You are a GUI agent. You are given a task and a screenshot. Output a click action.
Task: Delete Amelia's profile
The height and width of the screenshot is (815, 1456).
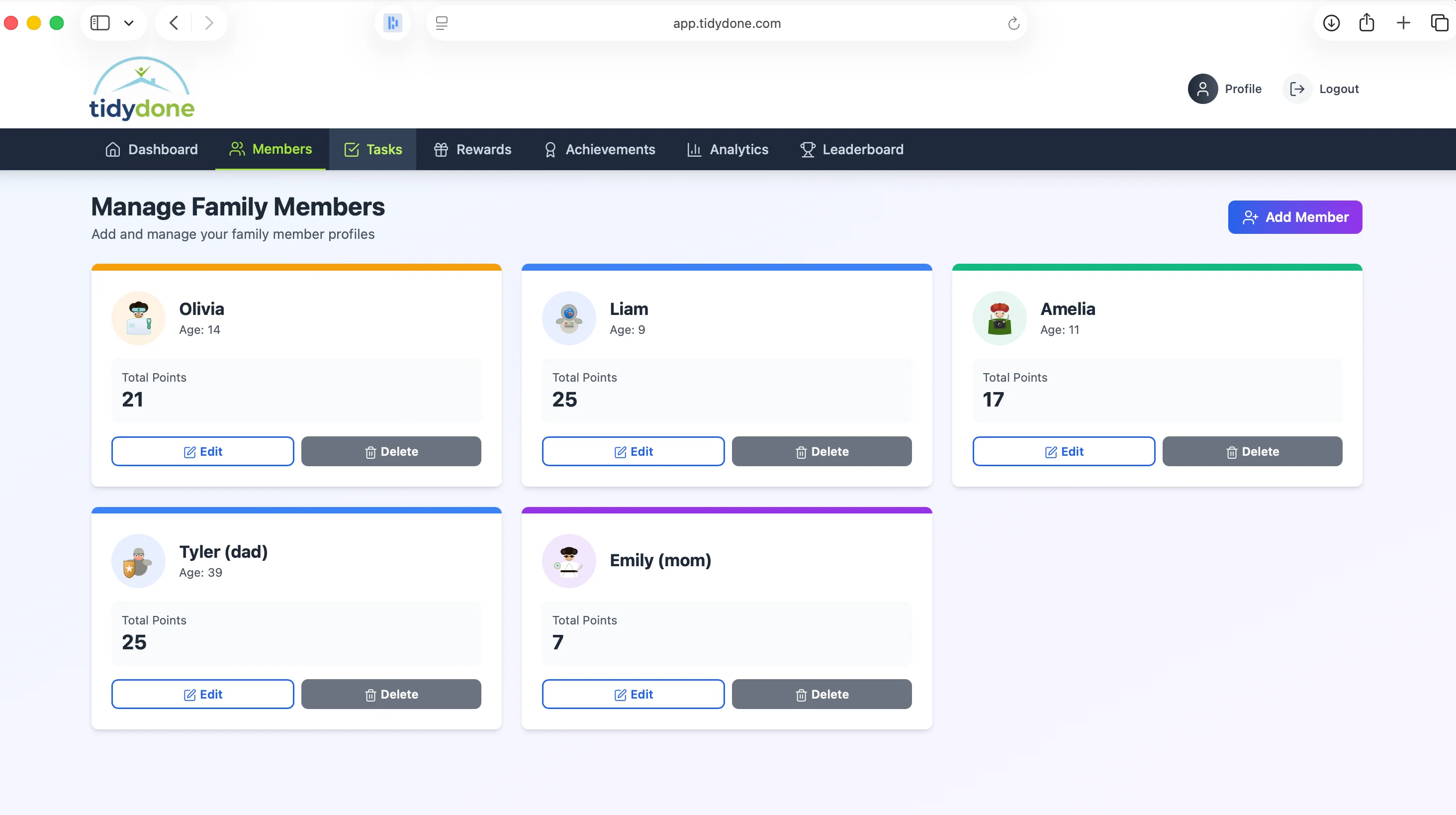[x=1253, y=451]
